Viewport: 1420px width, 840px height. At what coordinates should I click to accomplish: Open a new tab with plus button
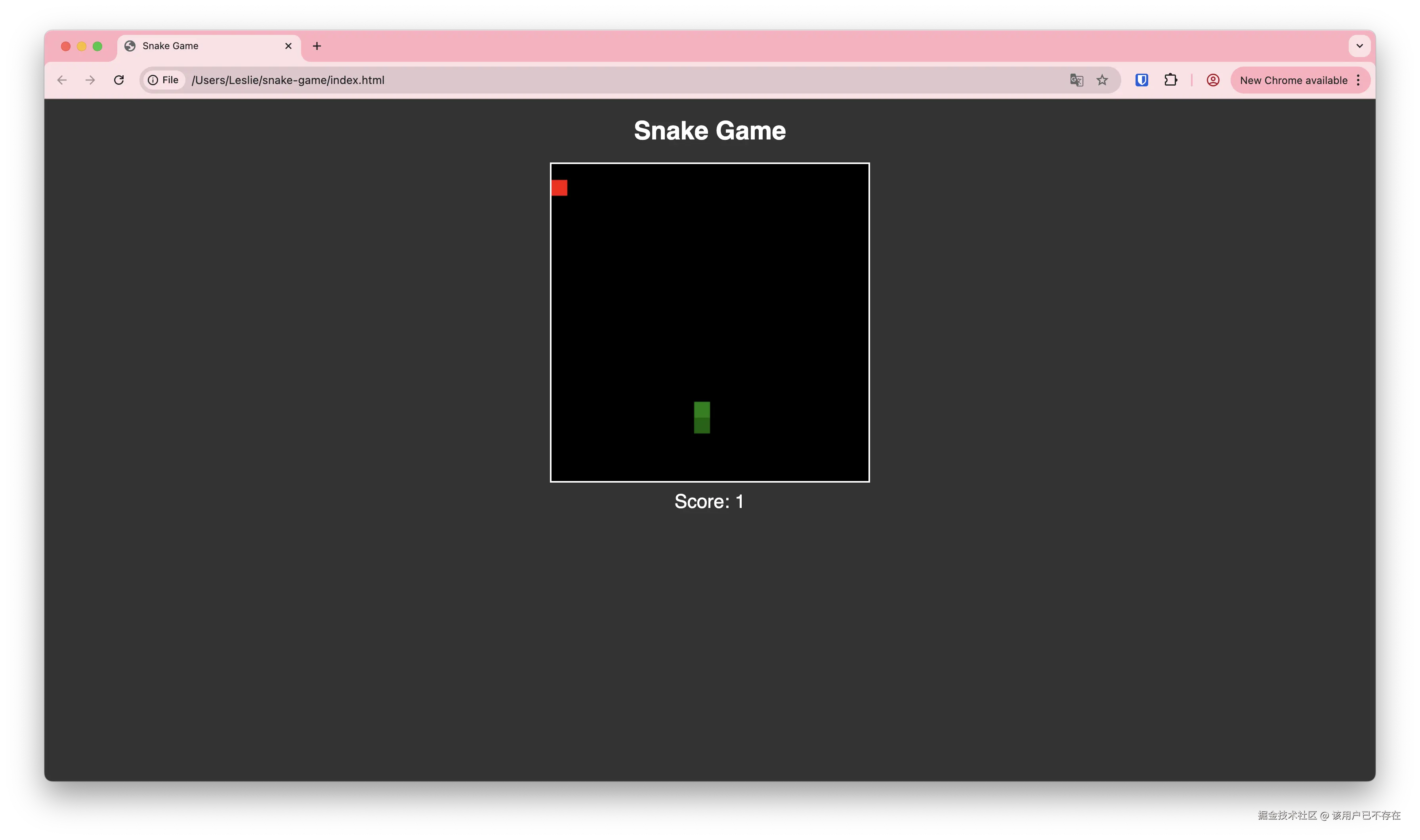[x=317, y=46]
